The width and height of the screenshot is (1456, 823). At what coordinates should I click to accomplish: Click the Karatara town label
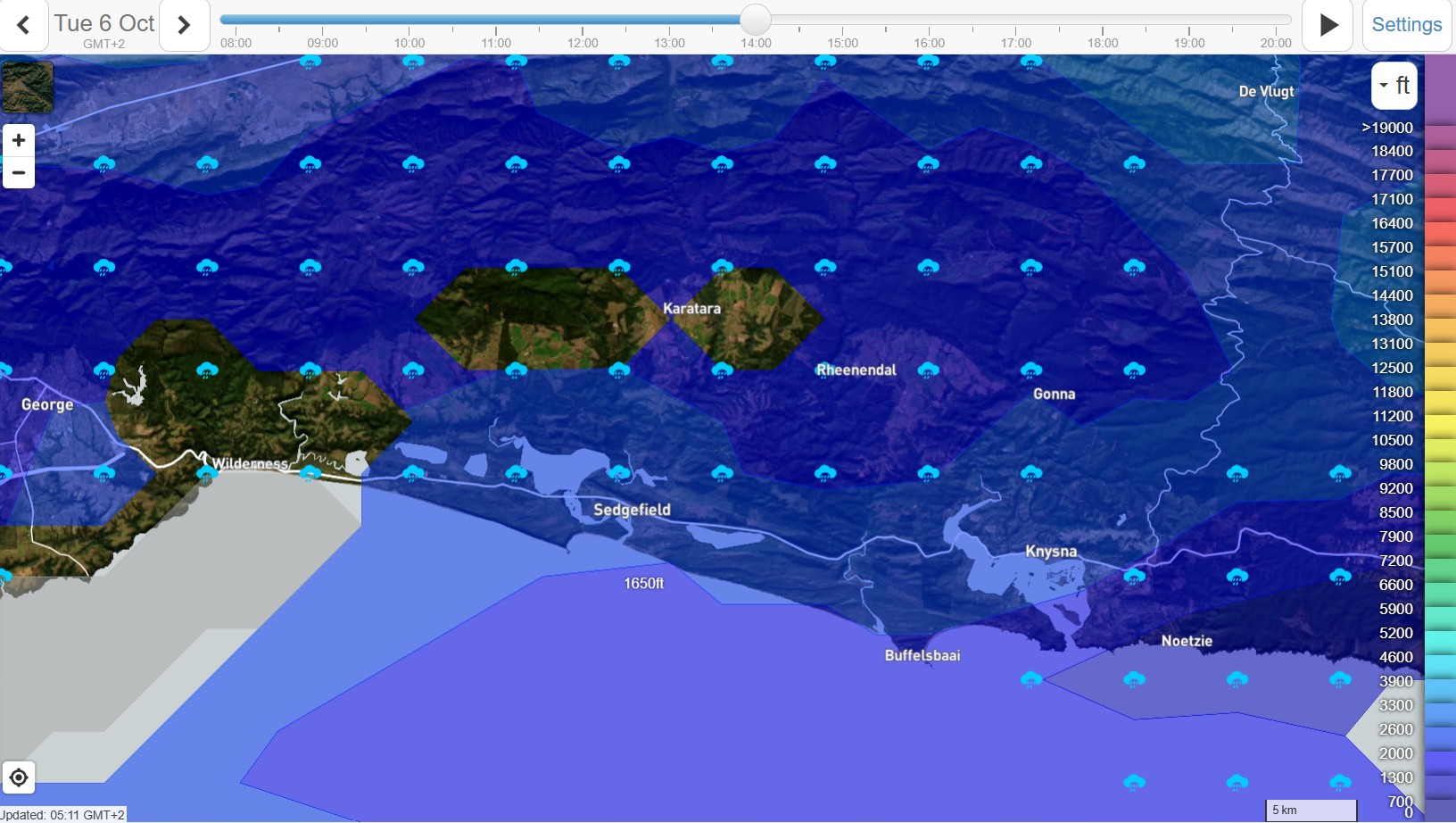coord(691,308)
